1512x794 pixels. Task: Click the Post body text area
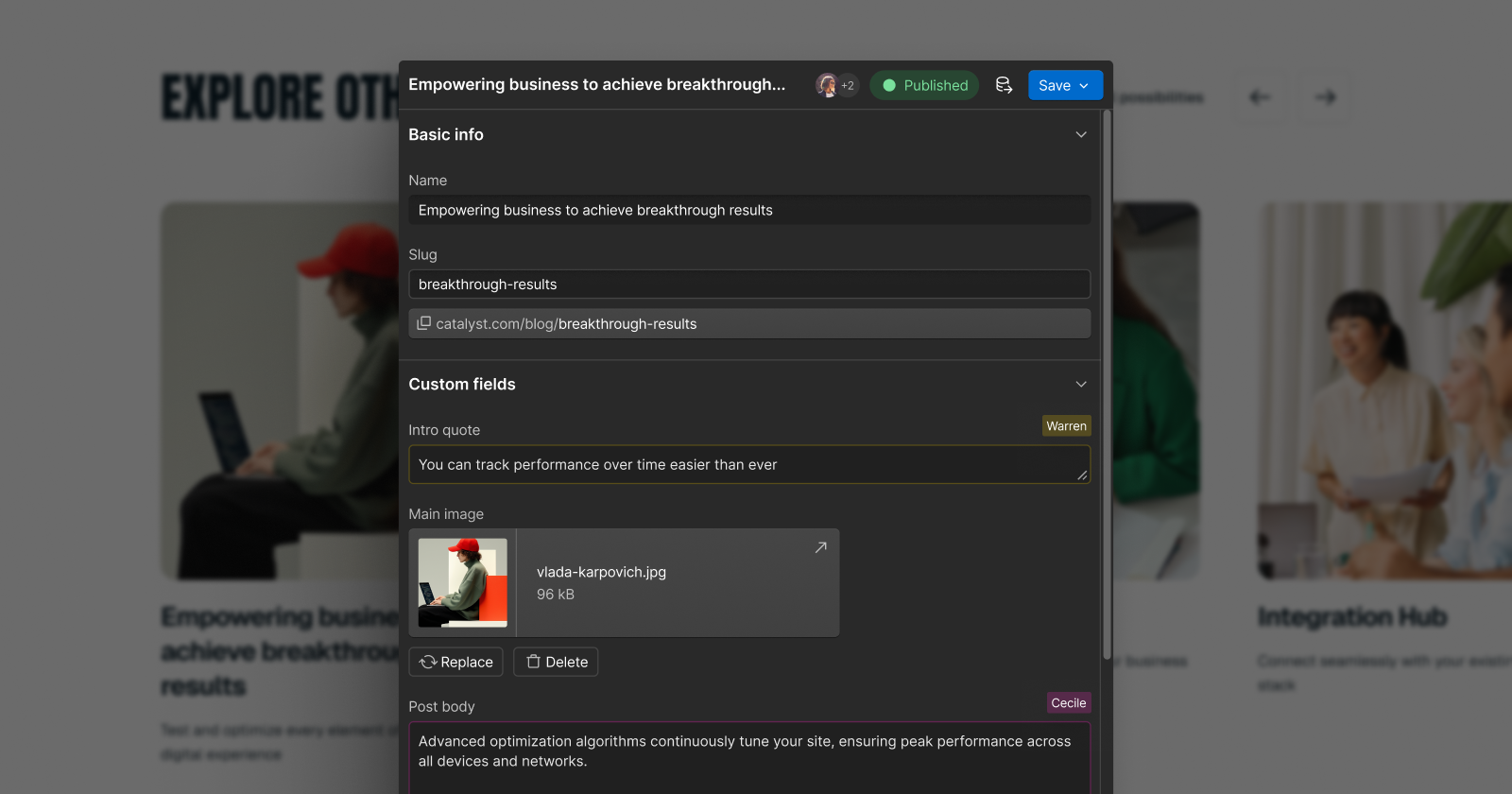[749, 758]
